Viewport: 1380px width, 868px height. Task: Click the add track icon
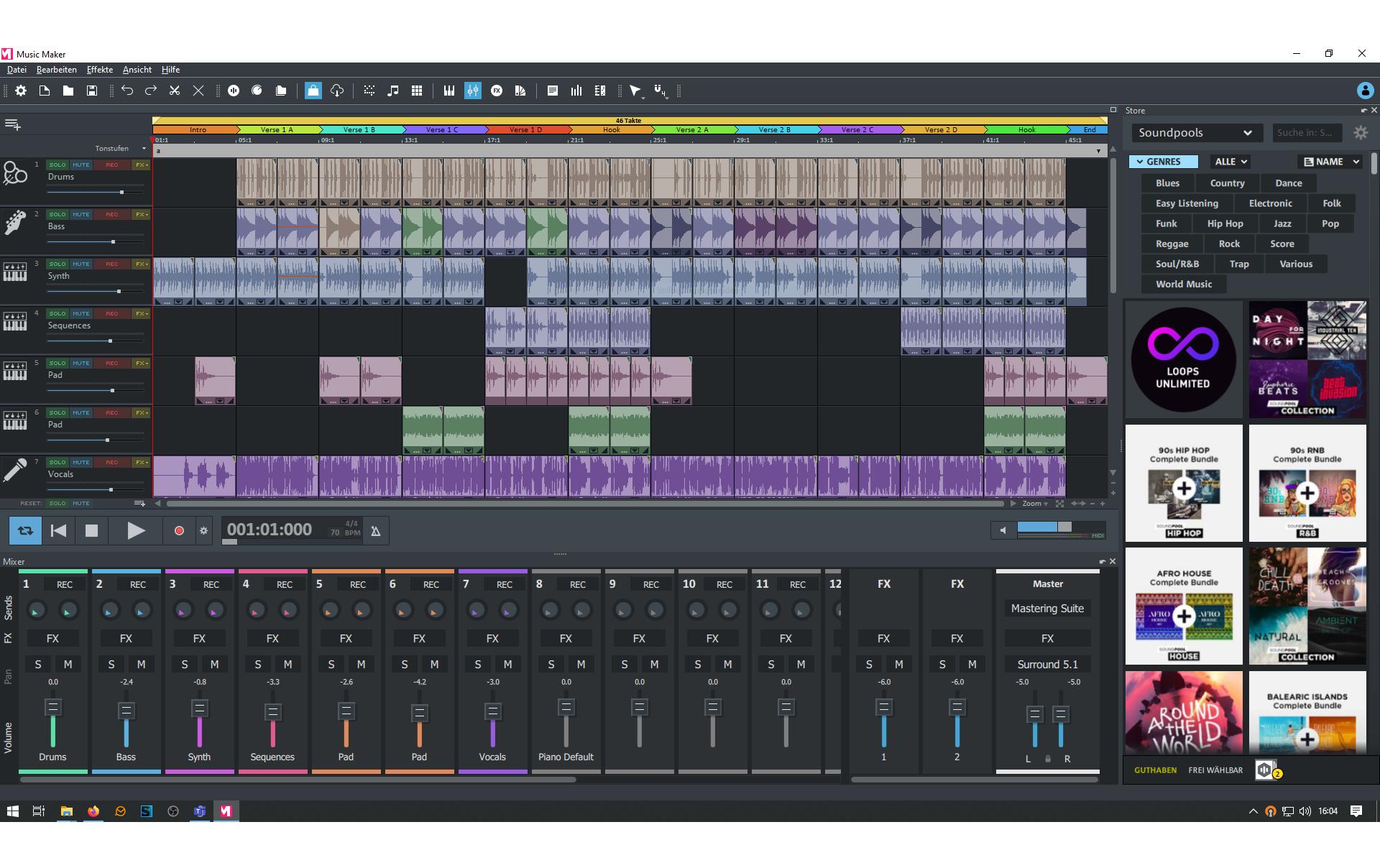tap(12, 124)
